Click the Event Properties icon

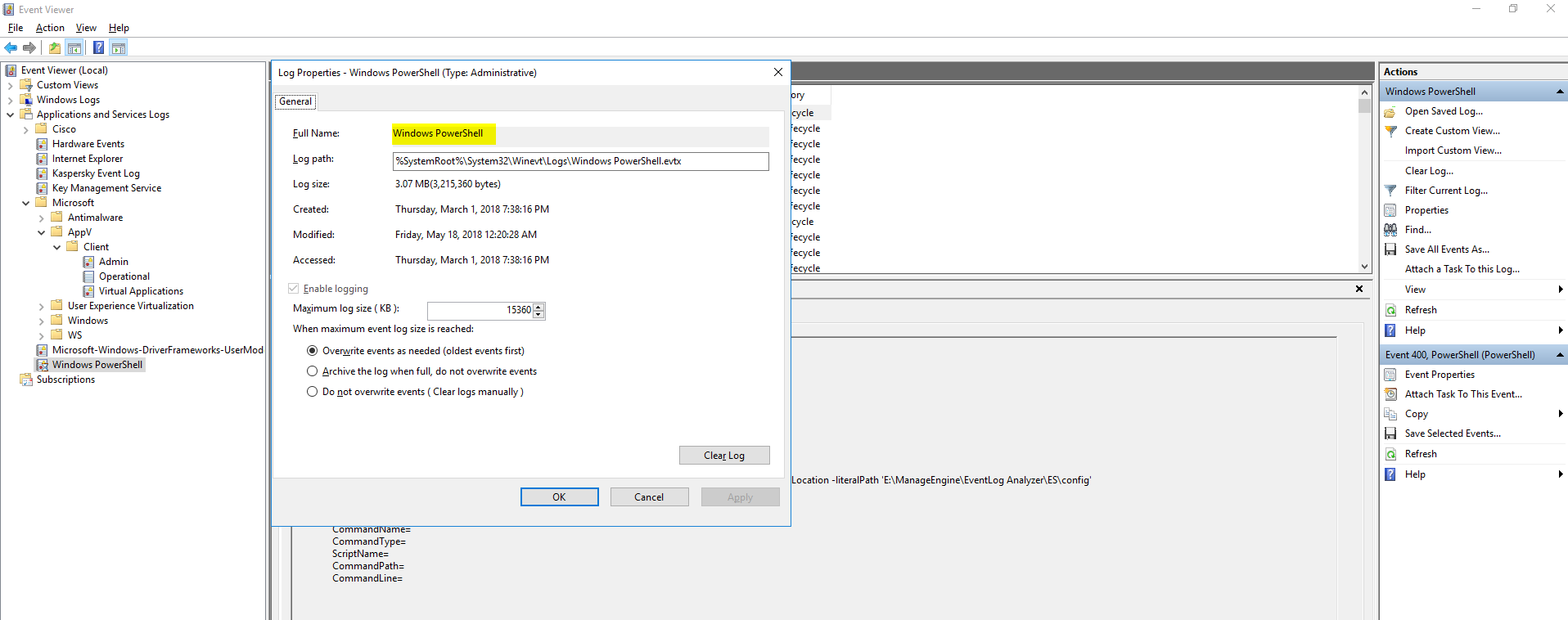pyautogui.click(x=1390, y=375)
